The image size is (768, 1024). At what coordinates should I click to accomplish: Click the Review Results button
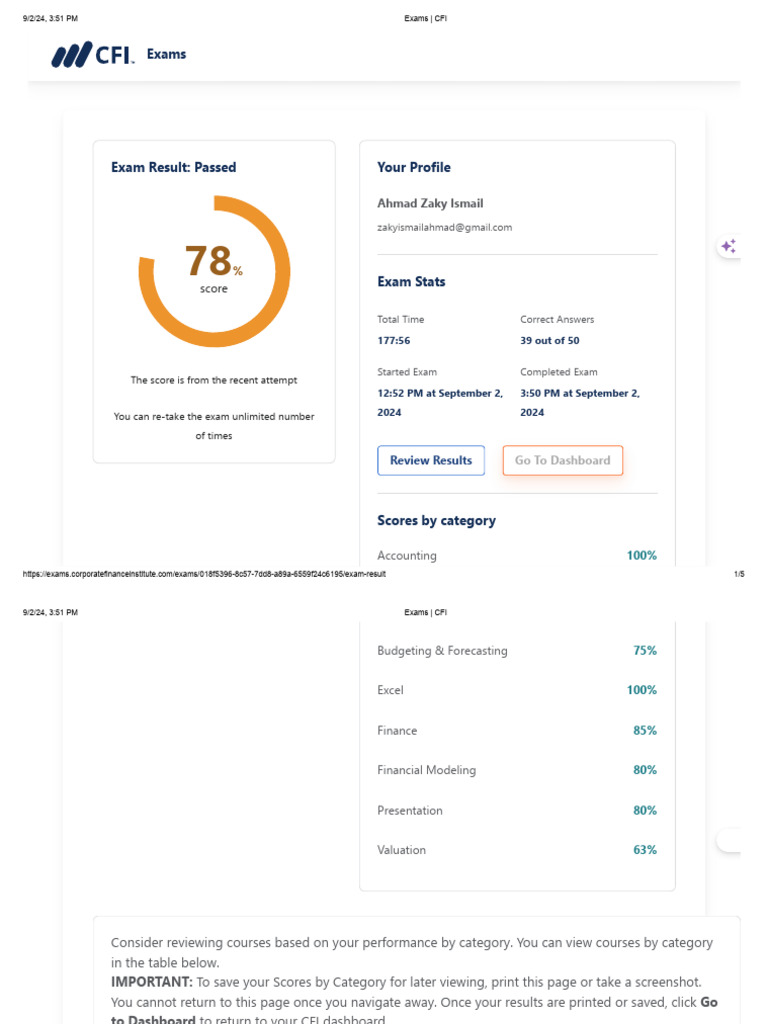[x=430, y=460]
